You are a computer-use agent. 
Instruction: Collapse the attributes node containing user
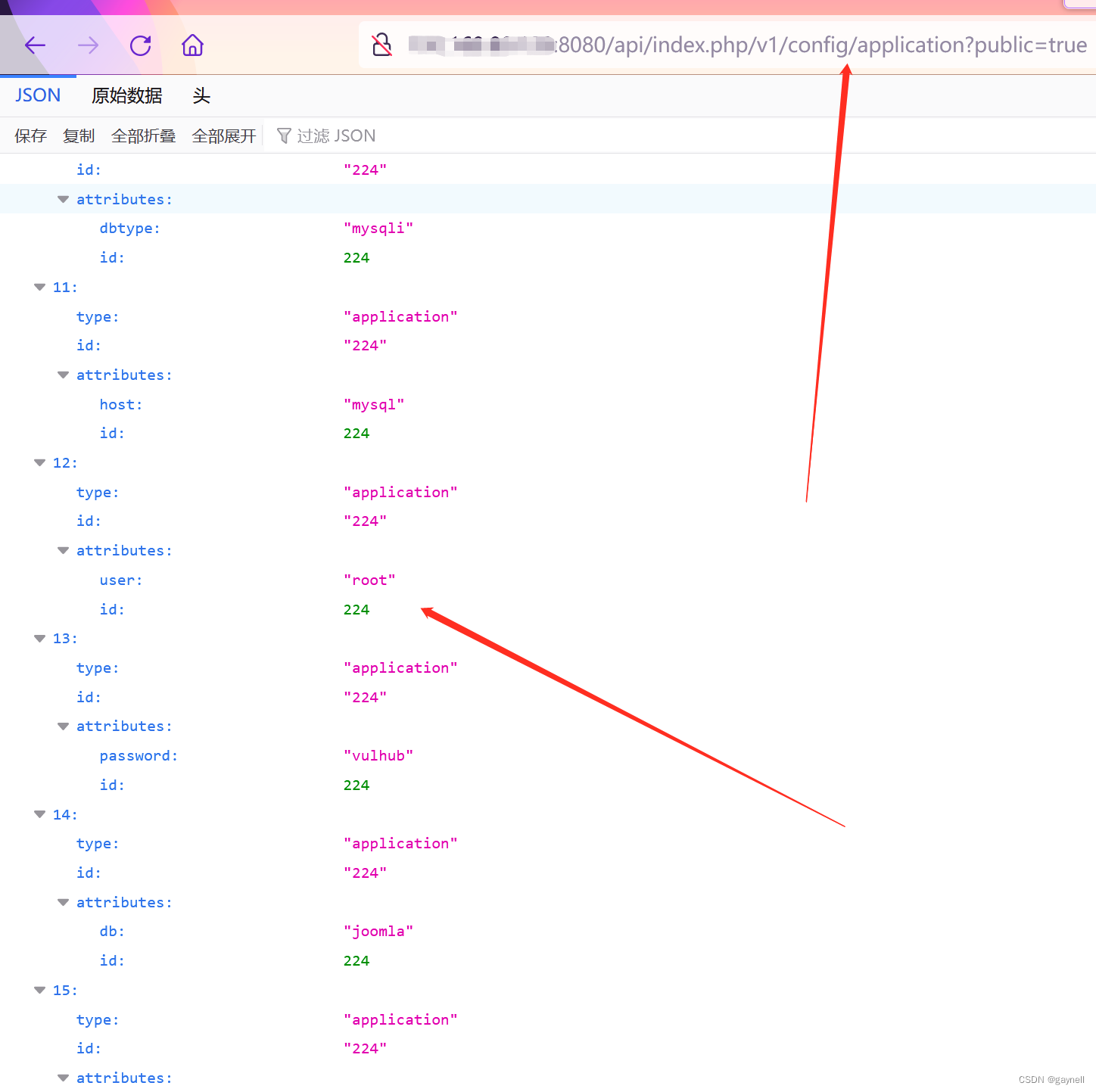(x=63, y=550)
